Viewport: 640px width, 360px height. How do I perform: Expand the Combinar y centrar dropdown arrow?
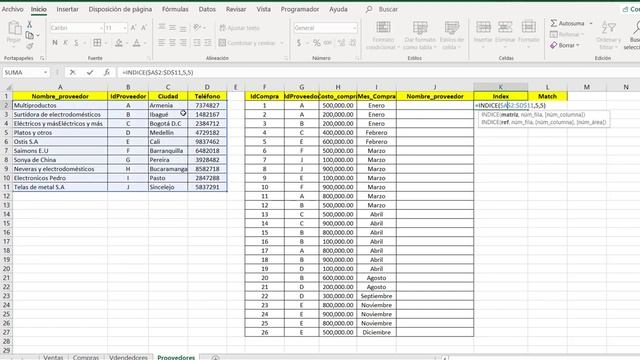click(282, 43)
